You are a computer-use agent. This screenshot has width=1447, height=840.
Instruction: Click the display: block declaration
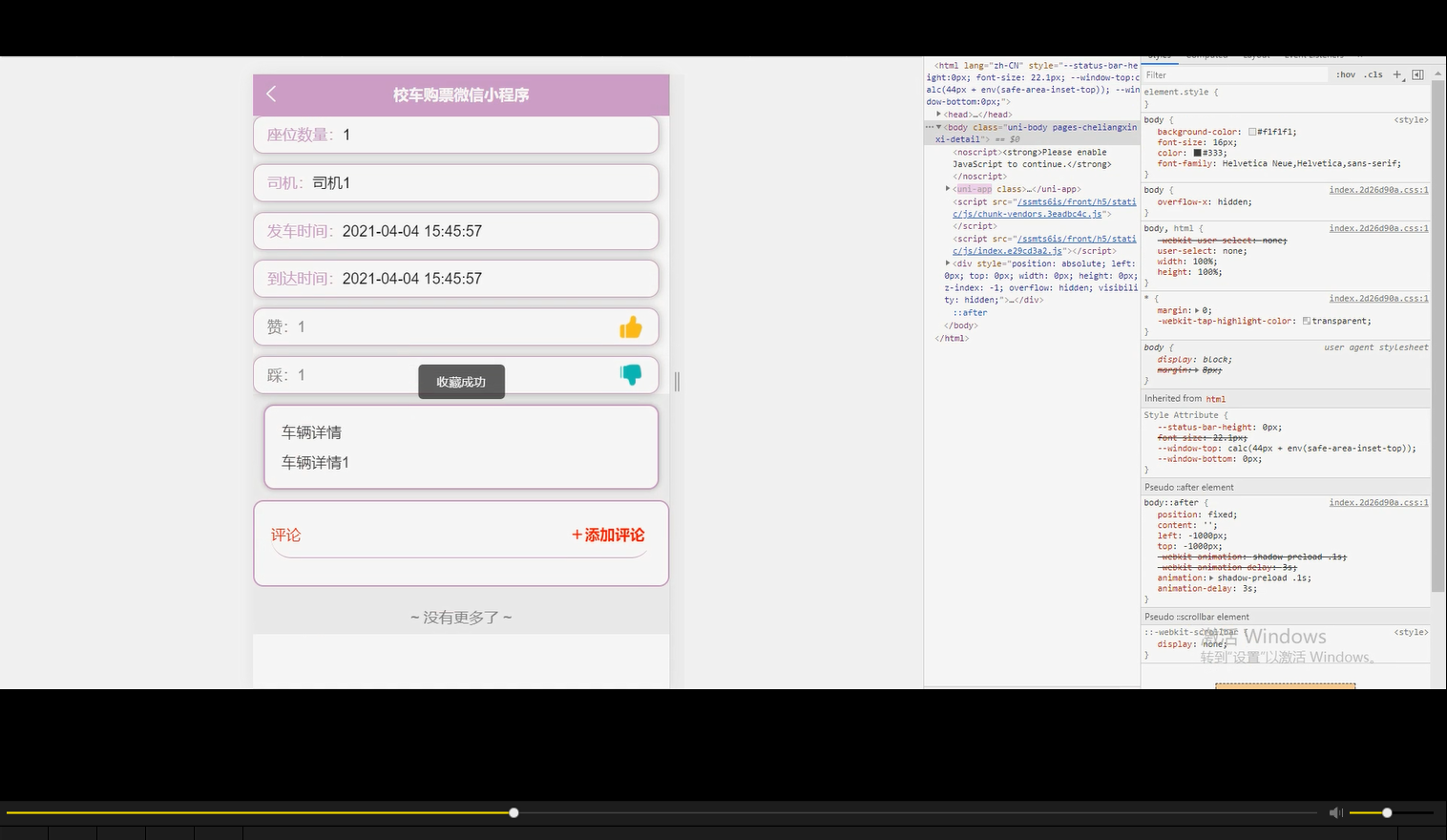click(x=1195, y=360)
